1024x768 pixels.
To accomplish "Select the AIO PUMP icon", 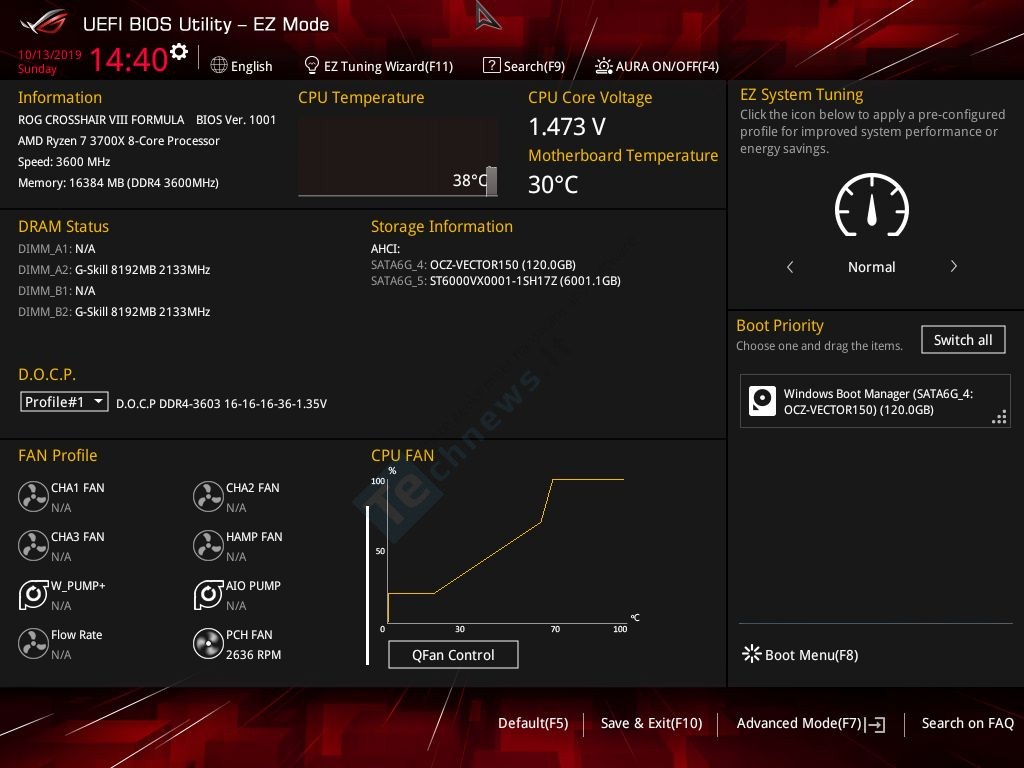I will click(208, 594).
